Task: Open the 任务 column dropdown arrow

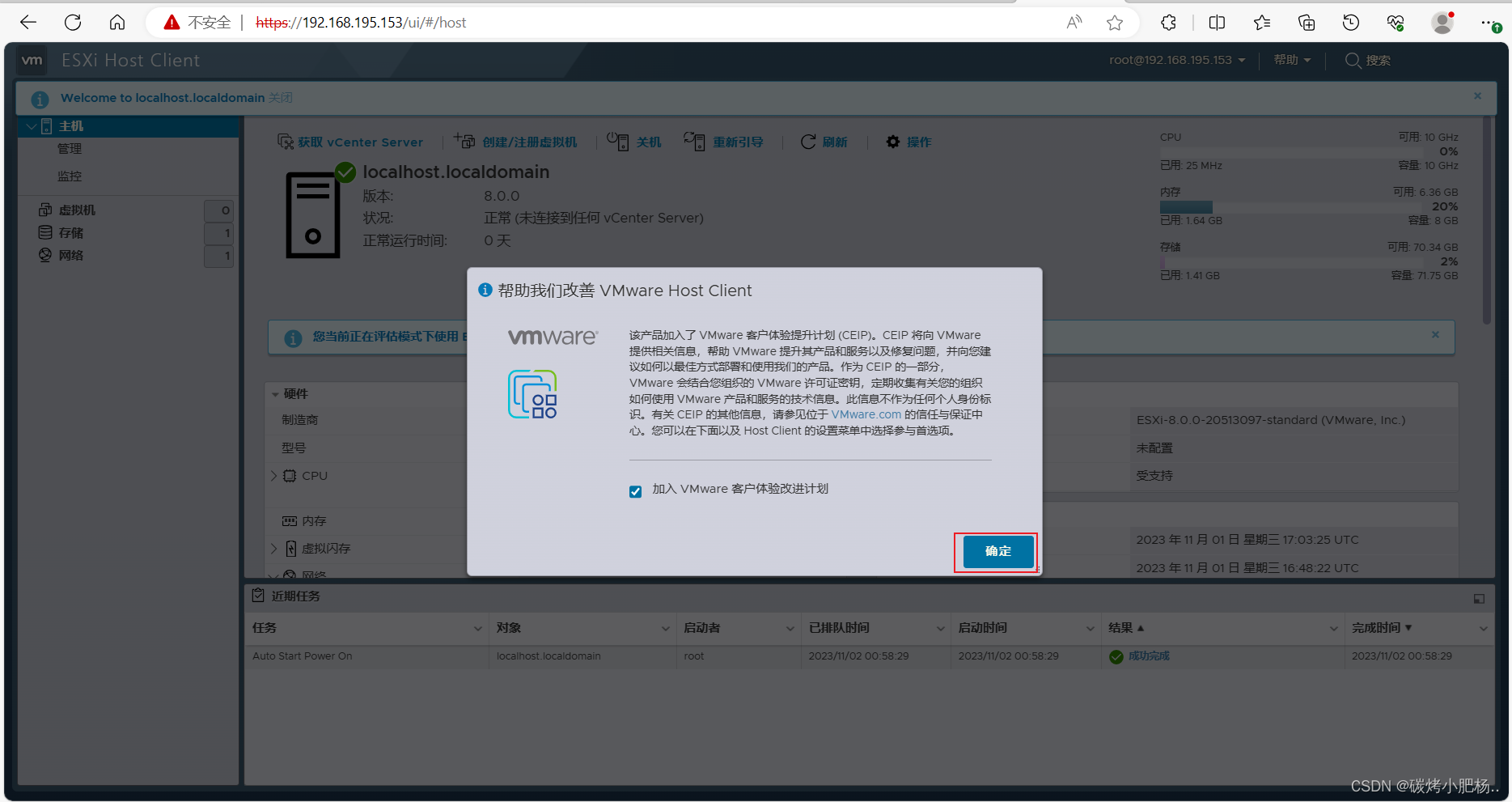Action: [477, 629]
